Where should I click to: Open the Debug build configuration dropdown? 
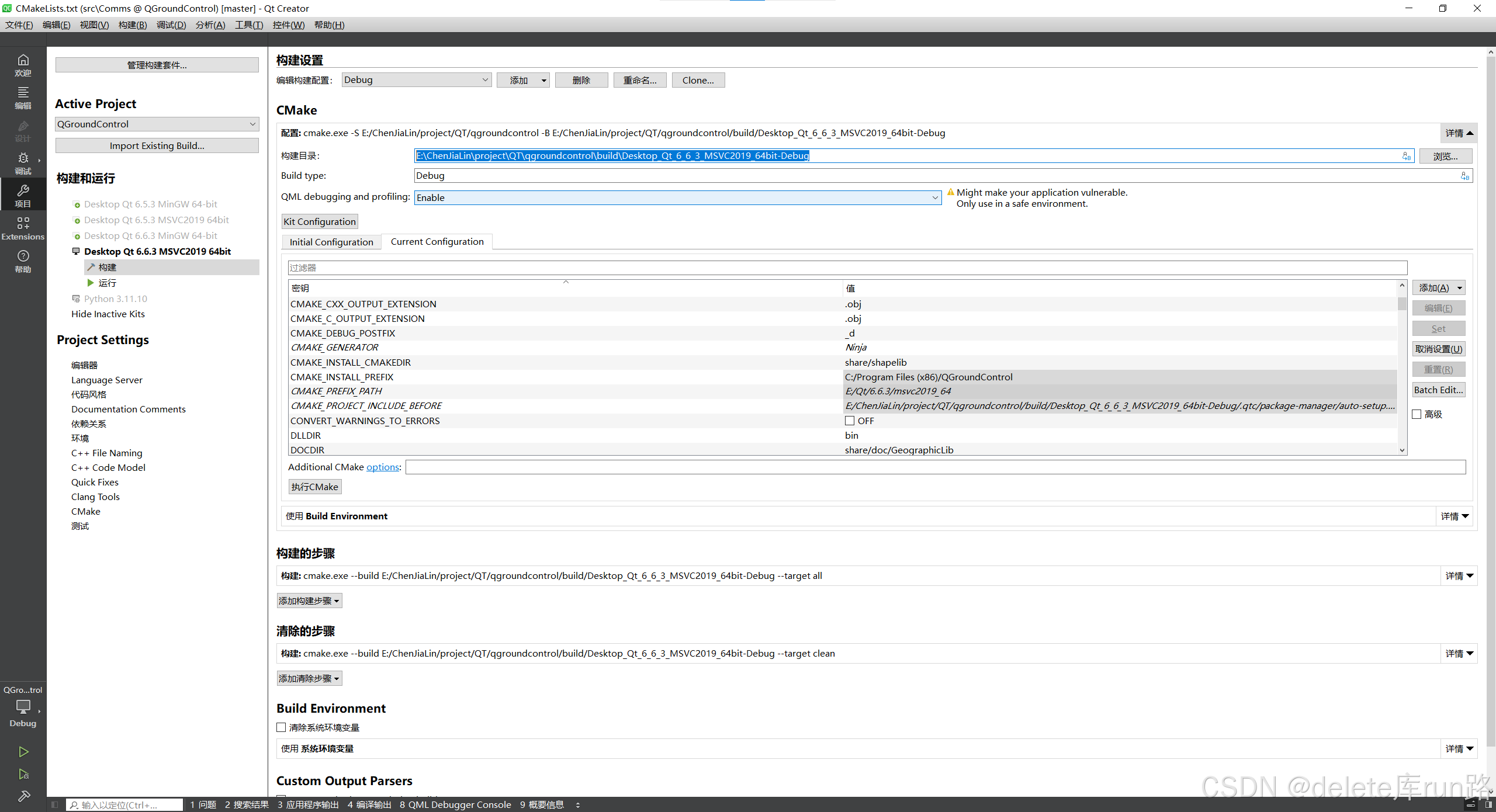(x=416, y=80)
